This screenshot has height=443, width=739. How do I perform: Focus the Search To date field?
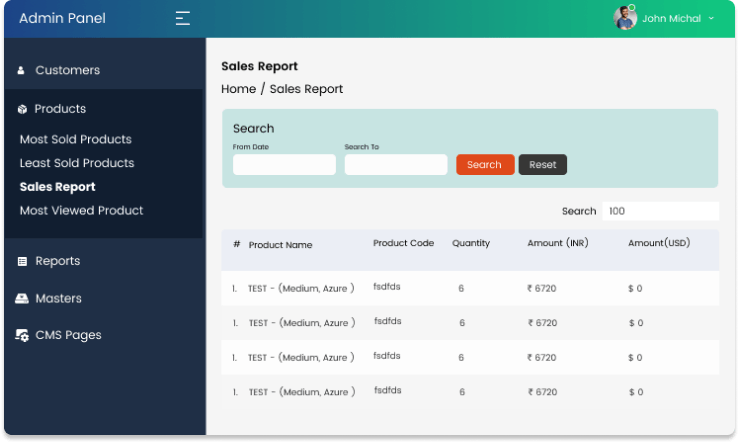(396, 164)
